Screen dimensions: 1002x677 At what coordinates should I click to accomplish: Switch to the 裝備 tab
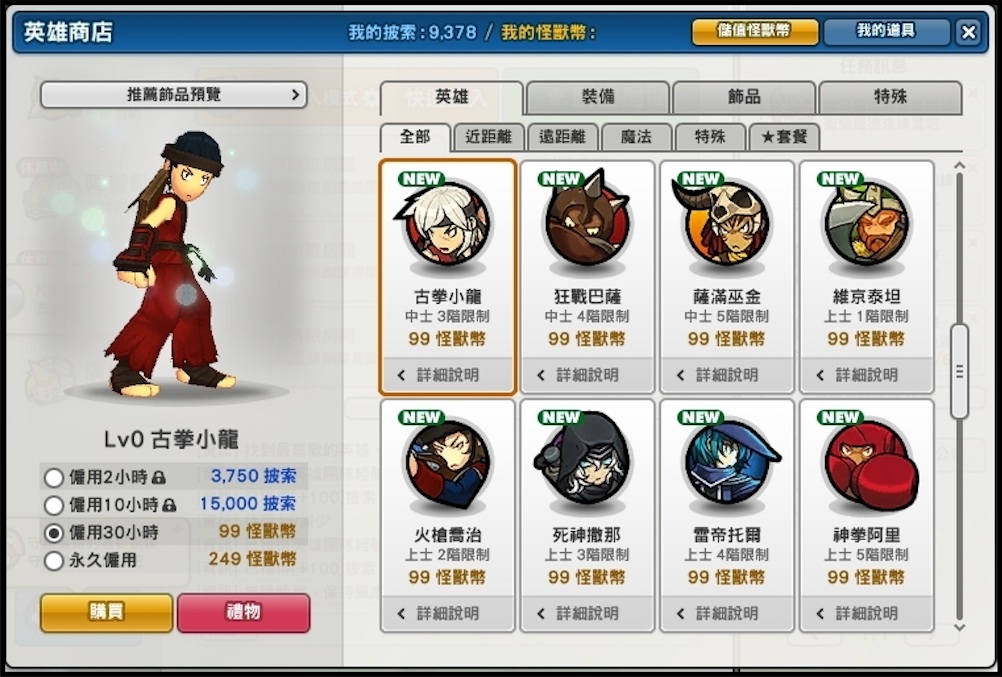(x=598, y=97)
